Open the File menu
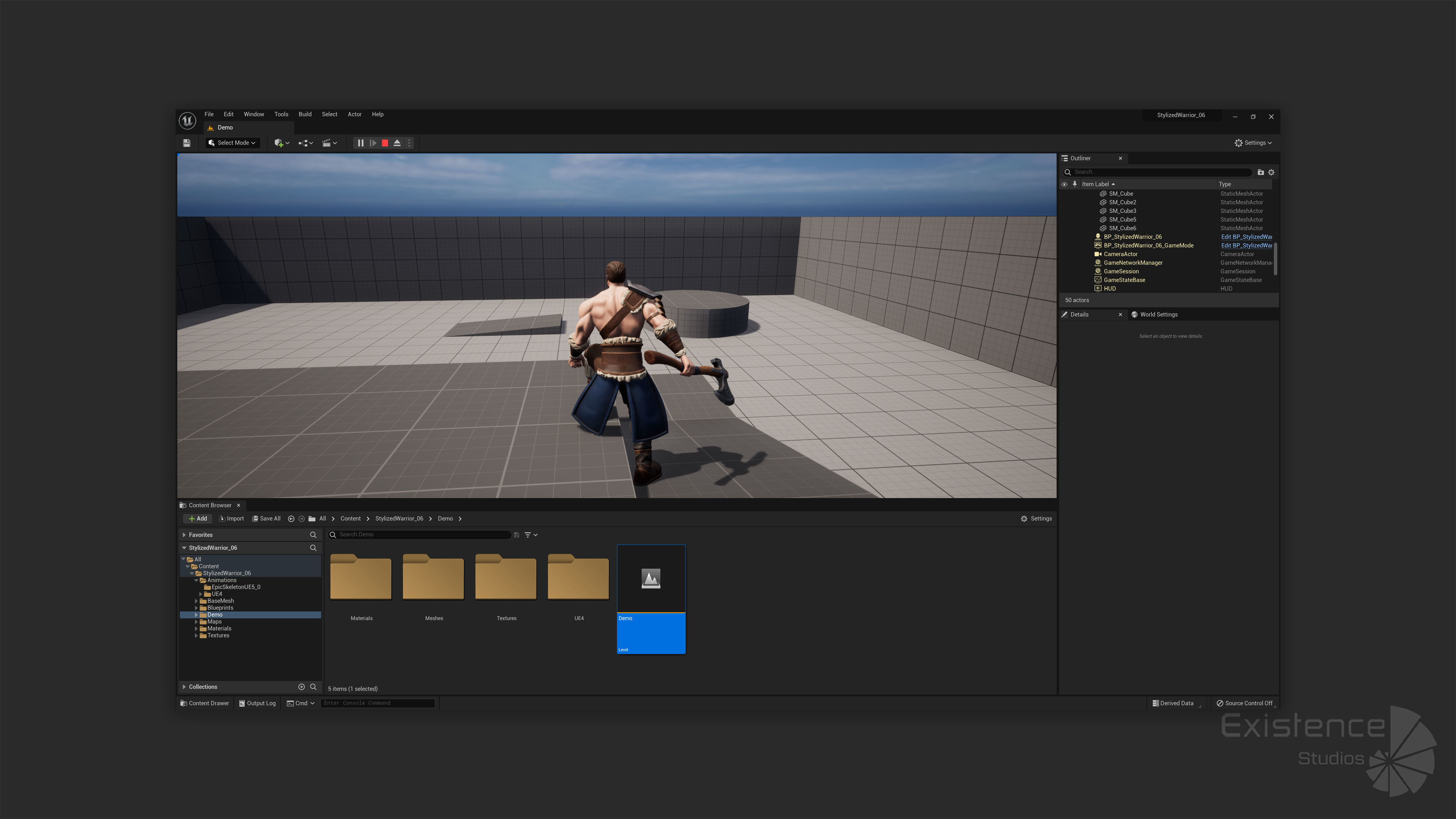 209,114
